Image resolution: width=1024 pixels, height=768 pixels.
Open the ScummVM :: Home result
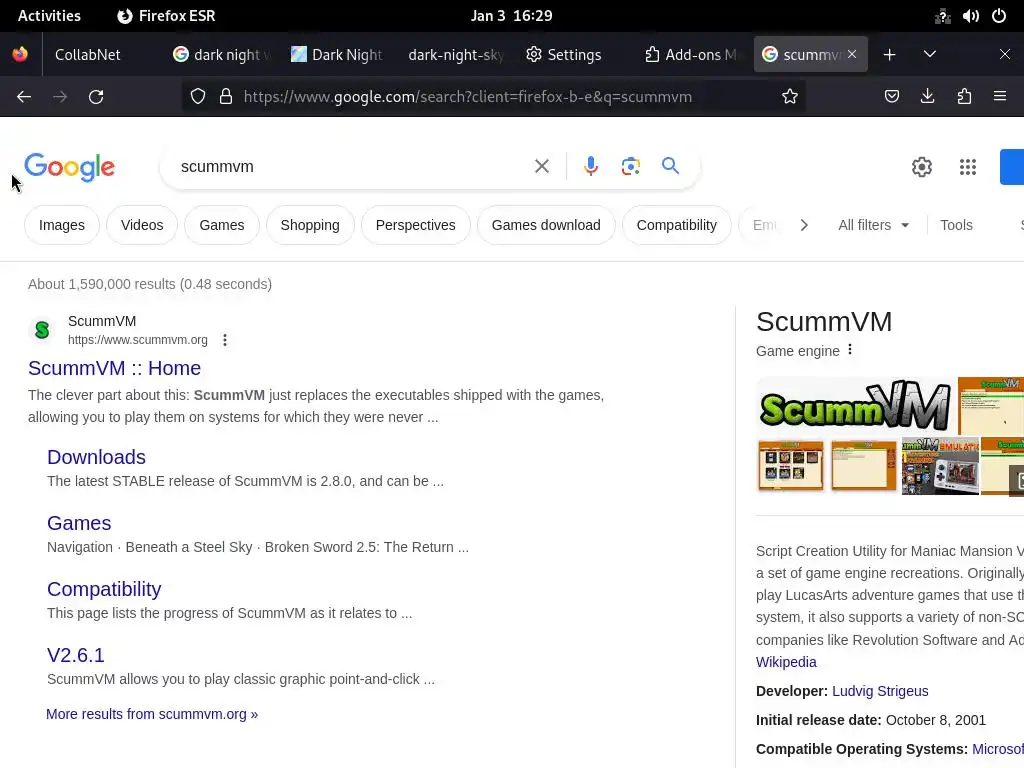click(x=114, y=368)
